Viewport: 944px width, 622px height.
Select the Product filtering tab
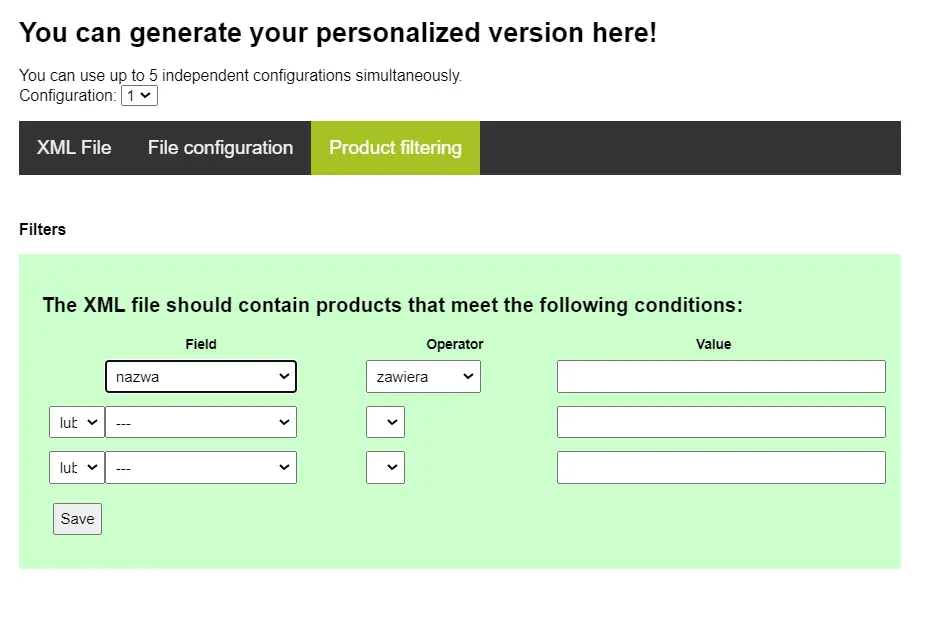(394, 147)
